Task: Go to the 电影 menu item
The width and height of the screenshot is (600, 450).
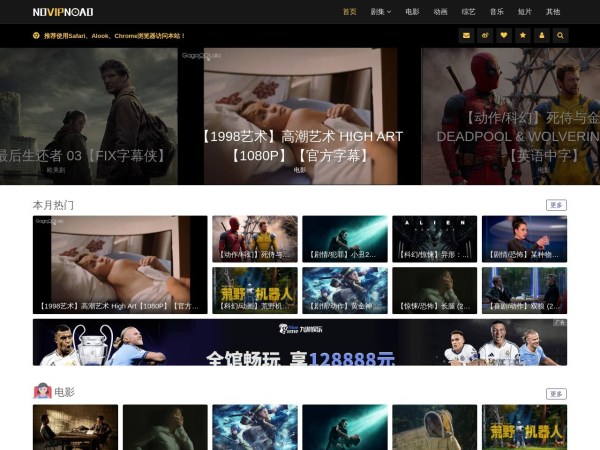Action: click(x=412, y=12)
